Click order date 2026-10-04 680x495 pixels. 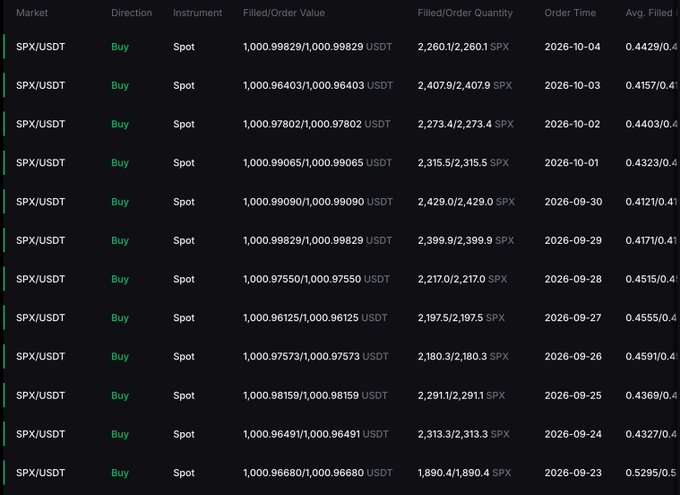[572, 47]
